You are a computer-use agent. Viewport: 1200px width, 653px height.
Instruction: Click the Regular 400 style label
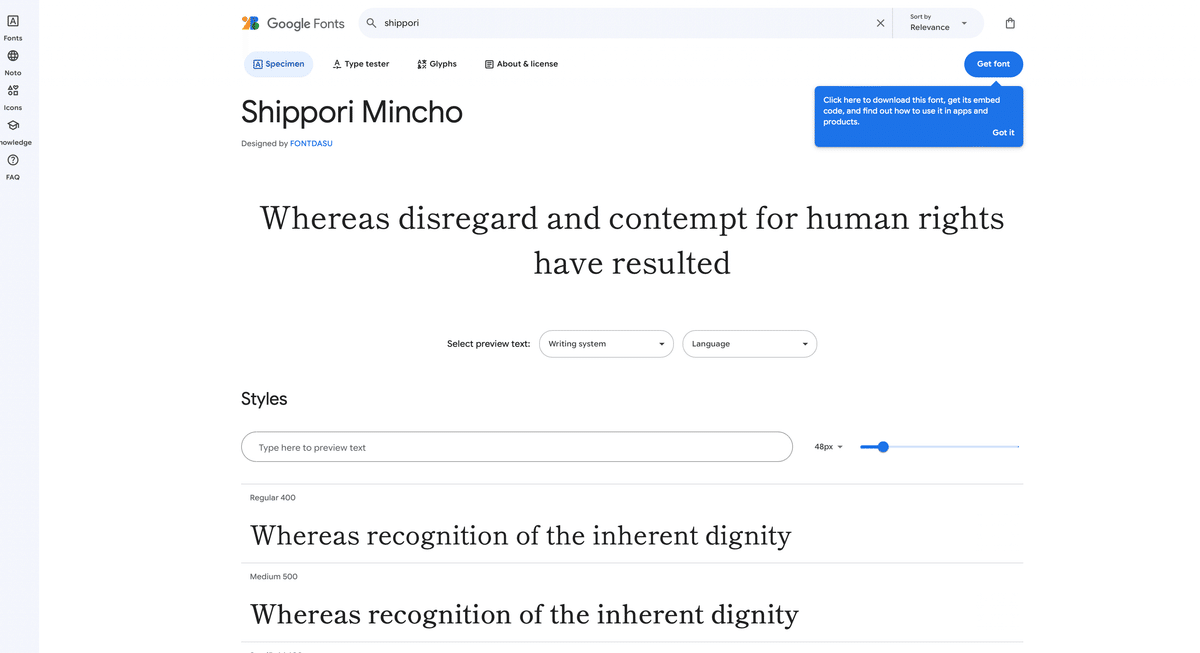pos(273,498)
